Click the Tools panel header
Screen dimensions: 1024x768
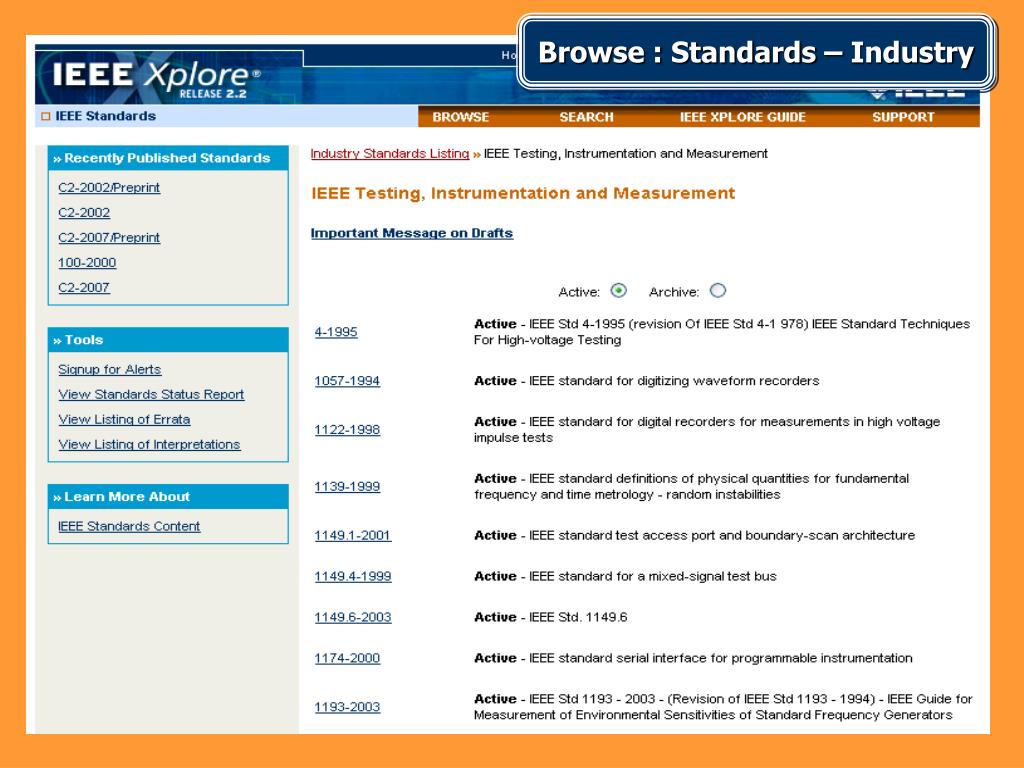pos(168,340)
